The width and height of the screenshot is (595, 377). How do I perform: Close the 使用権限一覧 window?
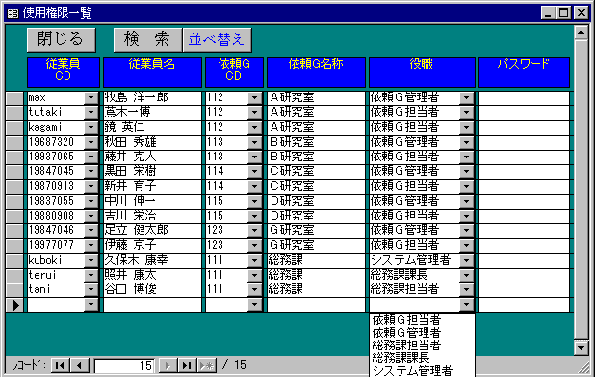pos(581,13)
